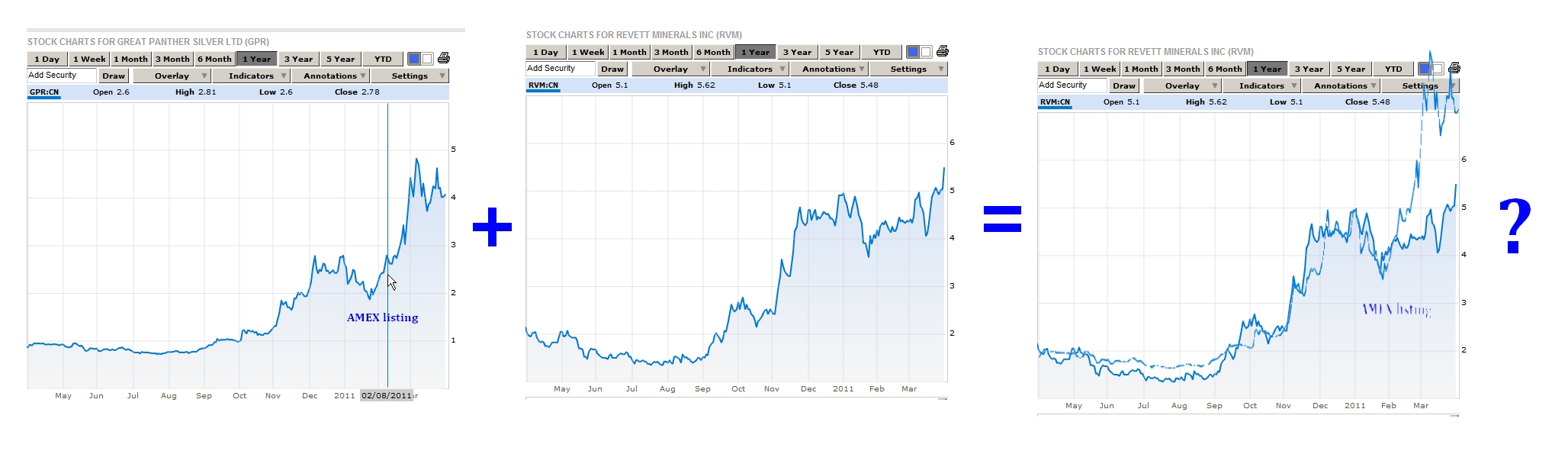Click 'Close 2.78' value on the GPR chart
Screen dimensions: 1568x454
[357, 92]
